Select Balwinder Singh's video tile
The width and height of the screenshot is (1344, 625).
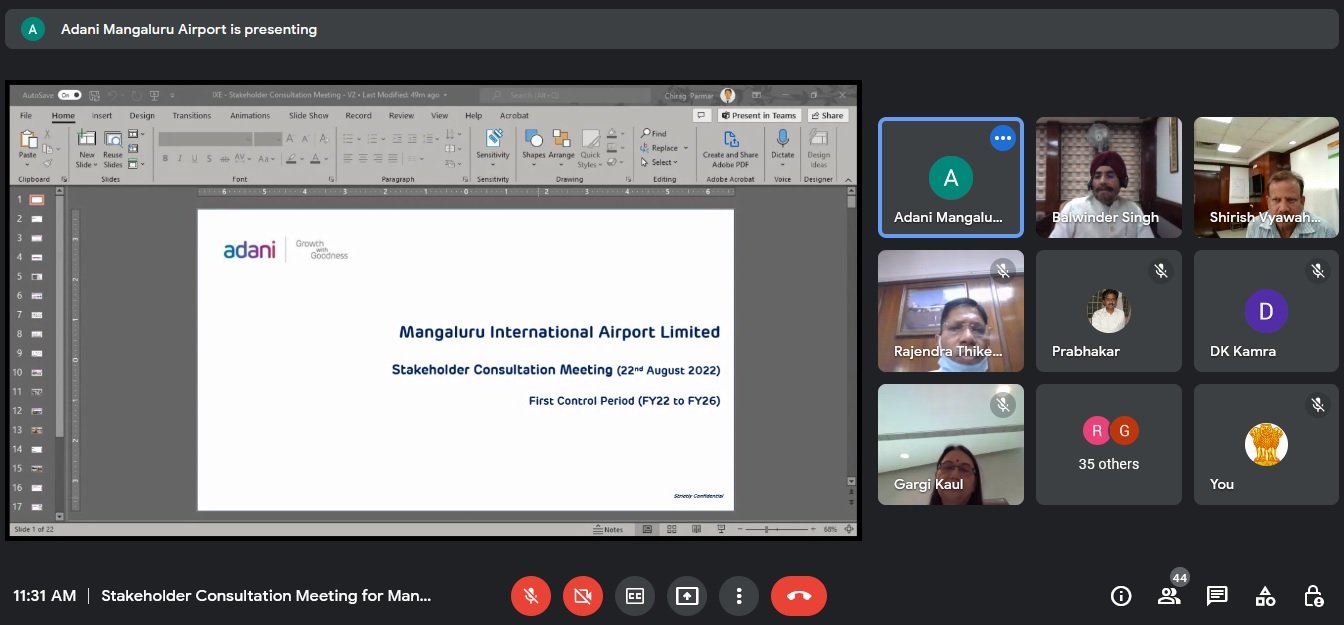(x=1109, y=177)
